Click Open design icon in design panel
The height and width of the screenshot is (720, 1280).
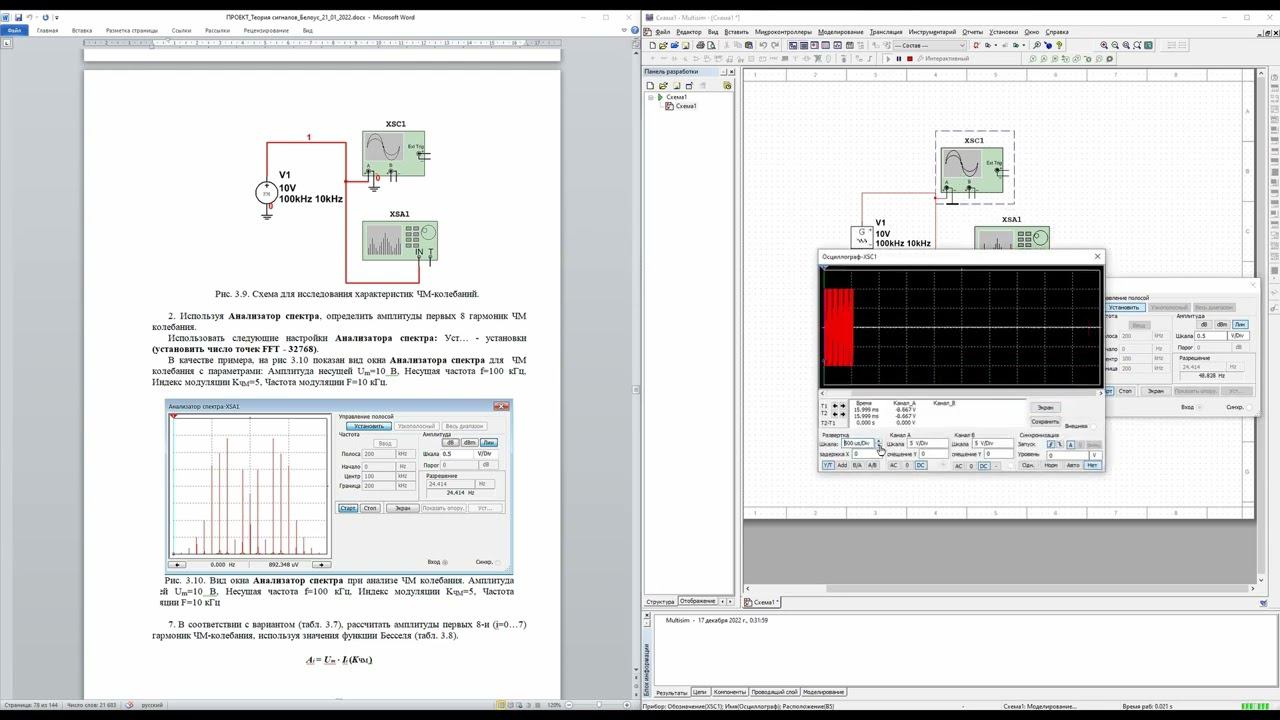point(663,86)
